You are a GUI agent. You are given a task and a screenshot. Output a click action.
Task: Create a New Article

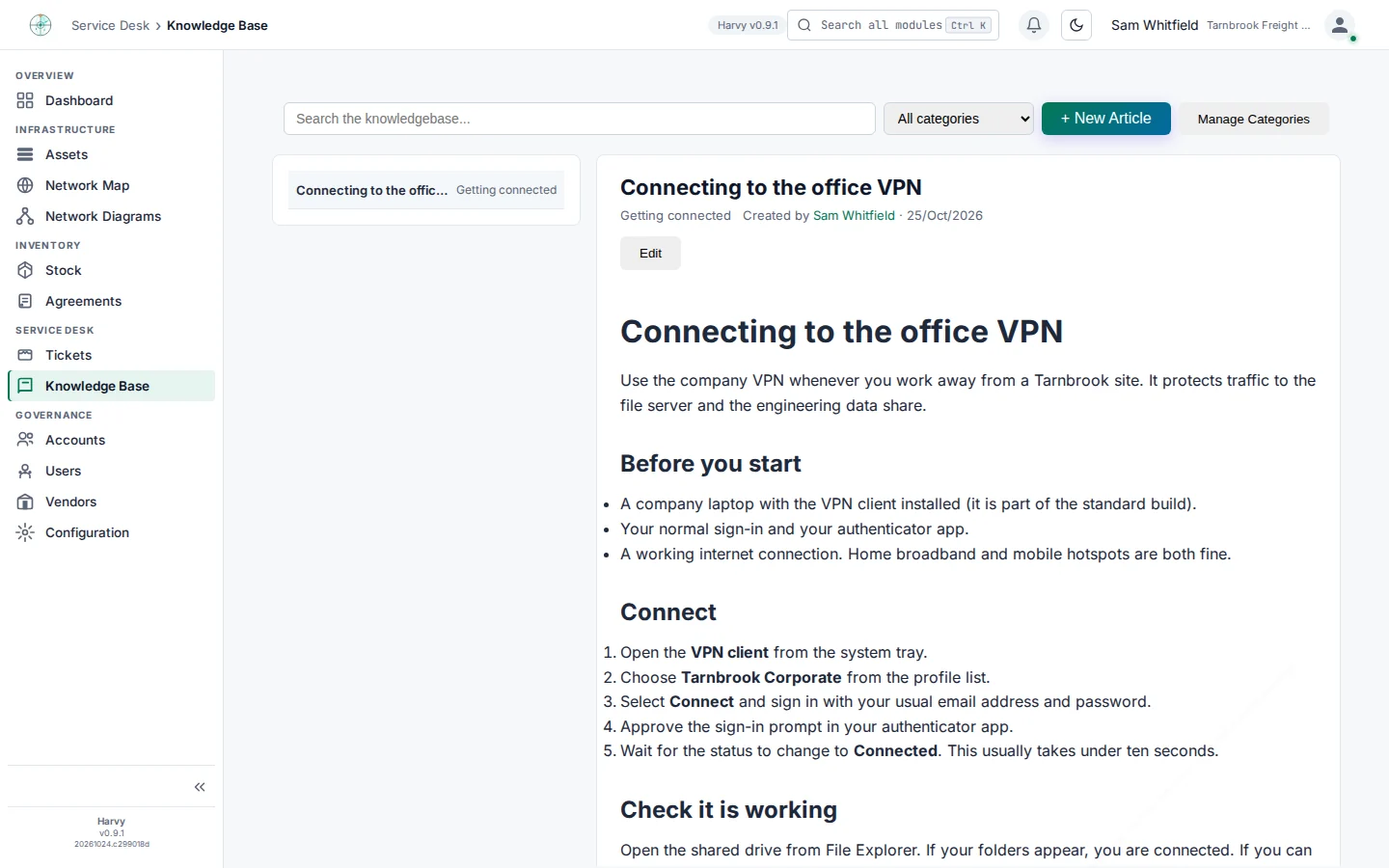click(1106, 119)
